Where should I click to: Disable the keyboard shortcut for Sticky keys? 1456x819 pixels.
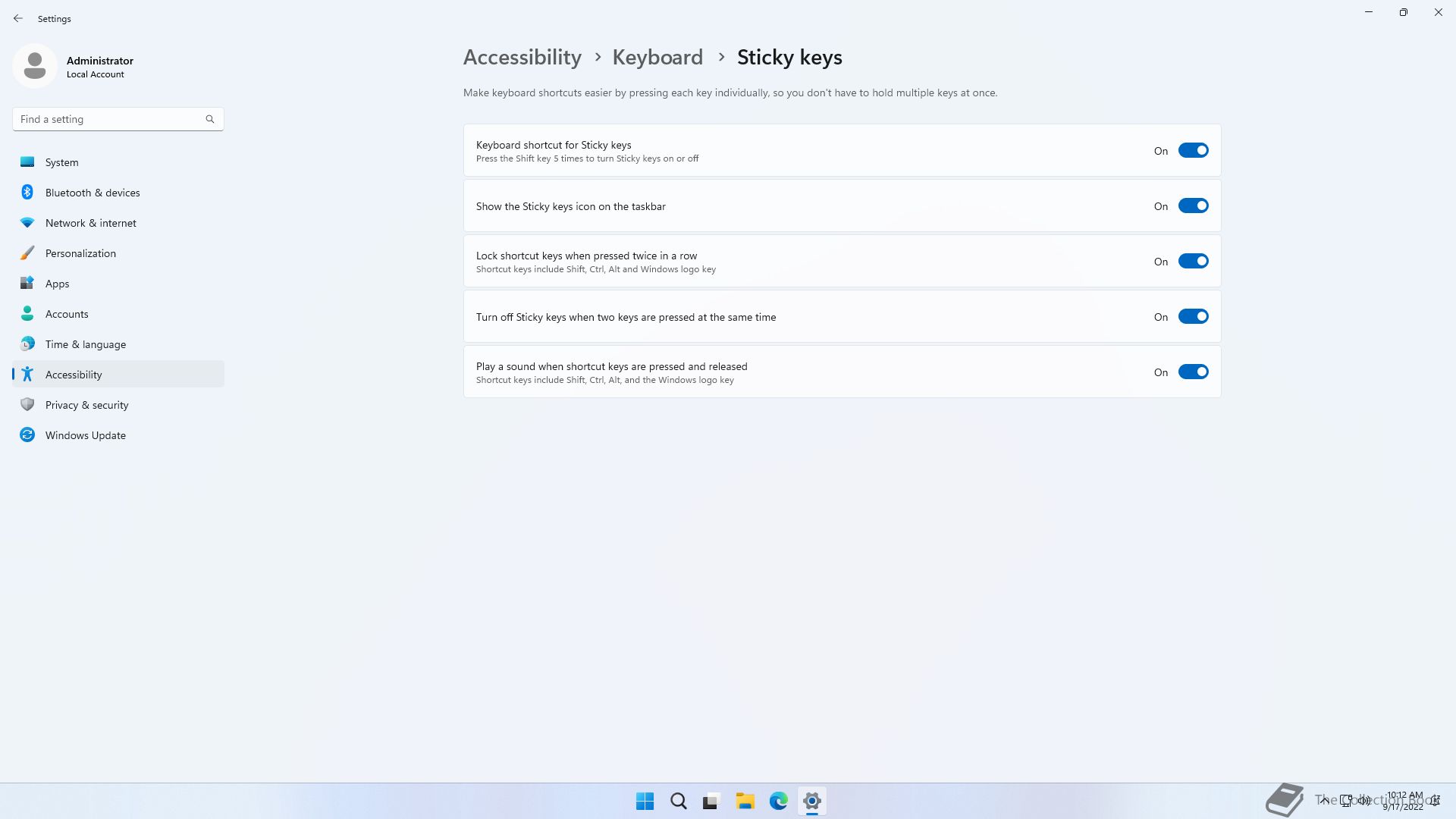pos(1193,151)
